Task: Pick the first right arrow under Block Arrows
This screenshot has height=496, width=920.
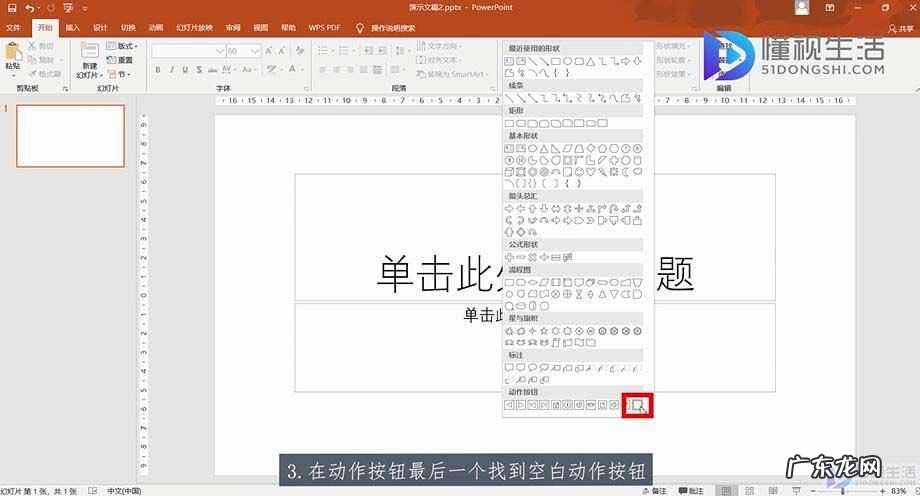Action: 509,208
